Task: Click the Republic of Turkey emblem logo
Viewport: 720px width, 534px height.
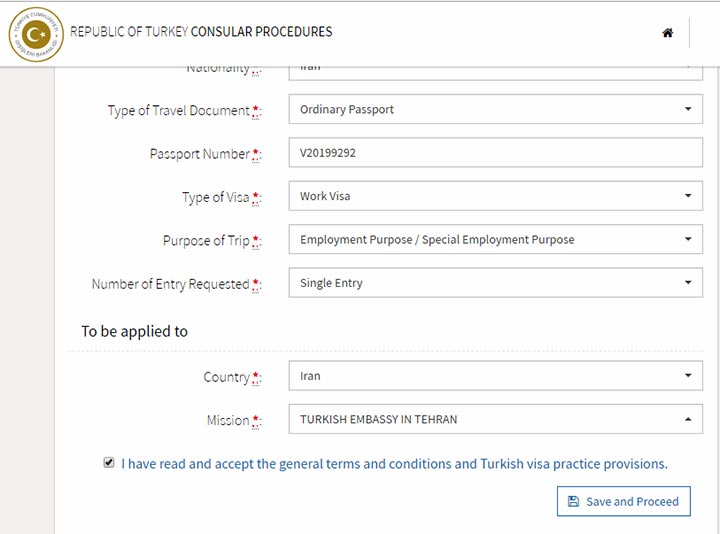Action: tap(36, 34)
